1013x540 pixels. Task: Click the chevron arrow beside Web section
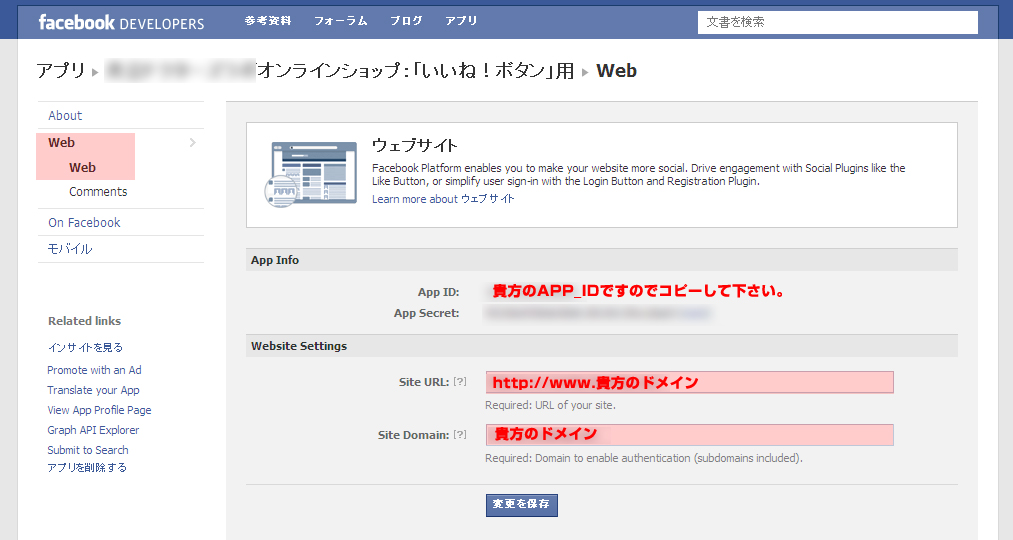193,143
